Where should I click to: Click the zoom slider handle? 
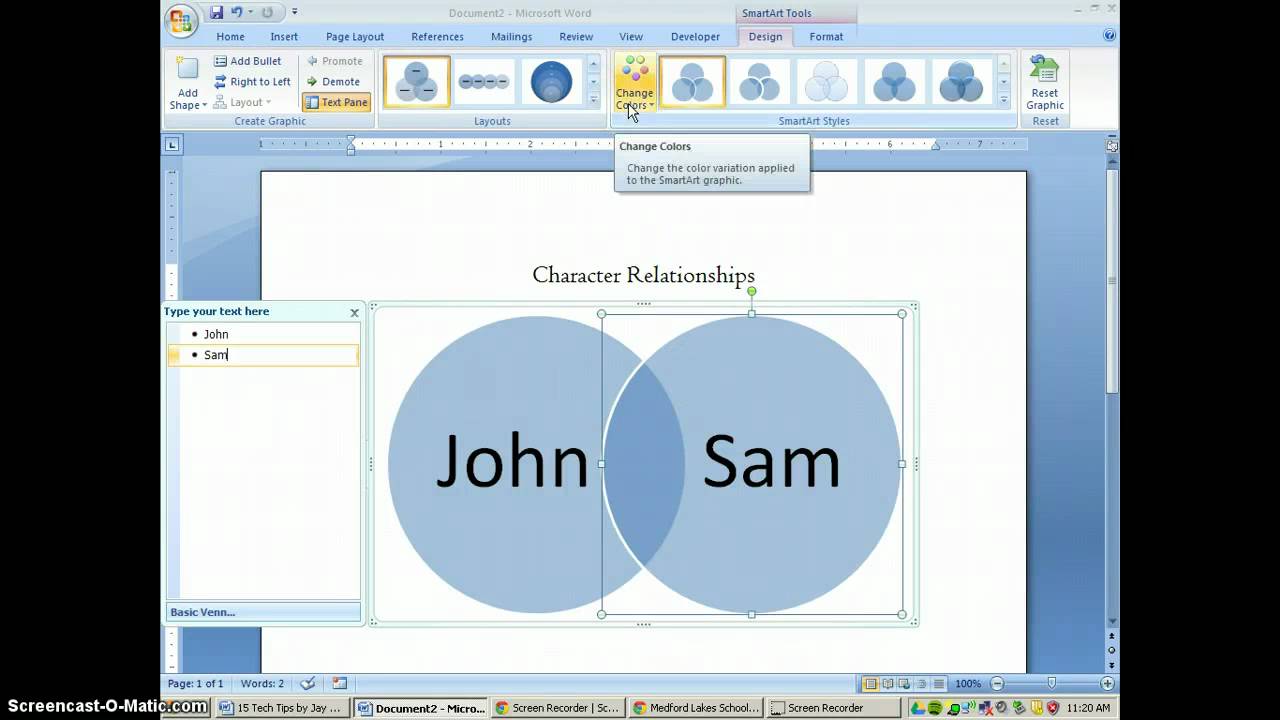point(1051,683)
